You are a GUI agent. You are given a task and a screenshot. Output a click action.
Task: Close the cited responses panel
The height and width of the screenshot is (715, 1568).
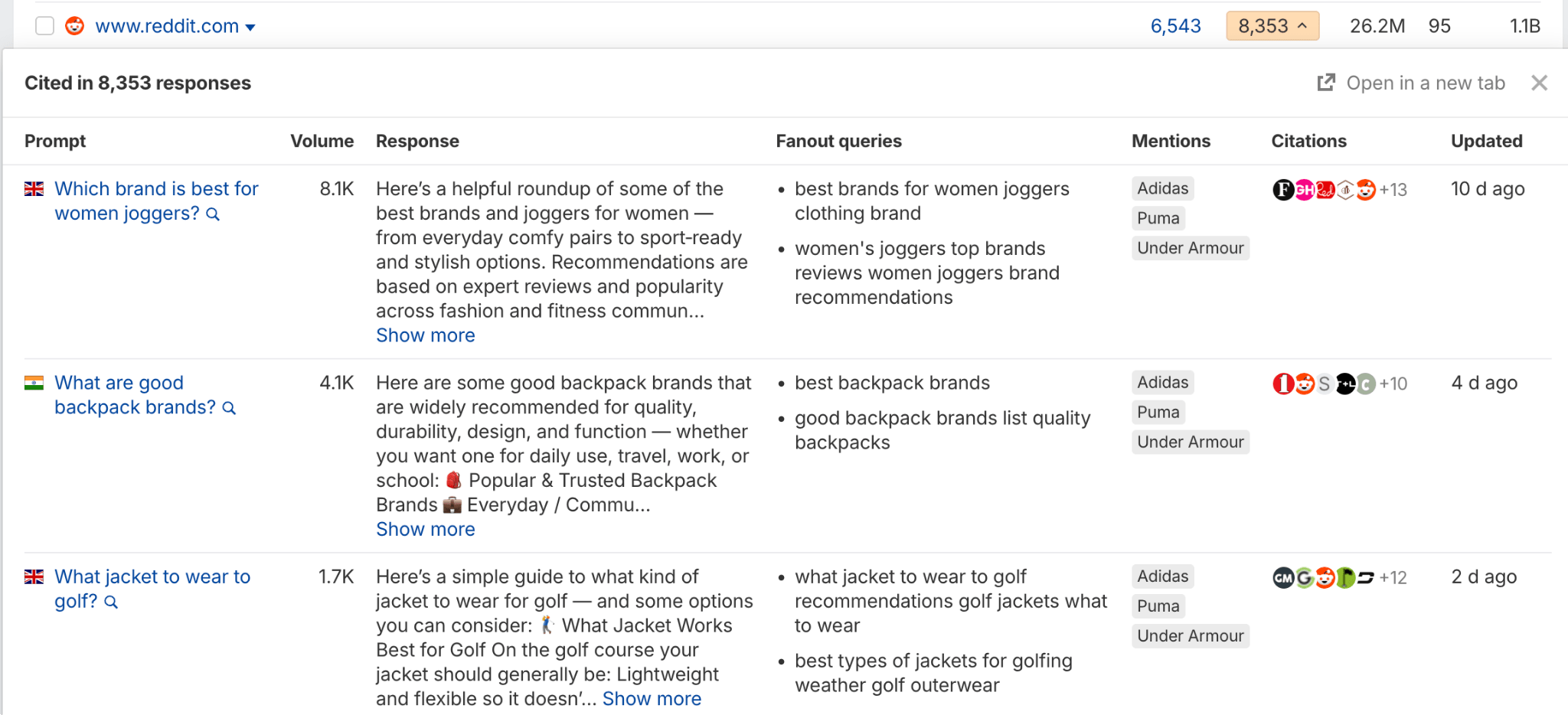[1540, 83]
